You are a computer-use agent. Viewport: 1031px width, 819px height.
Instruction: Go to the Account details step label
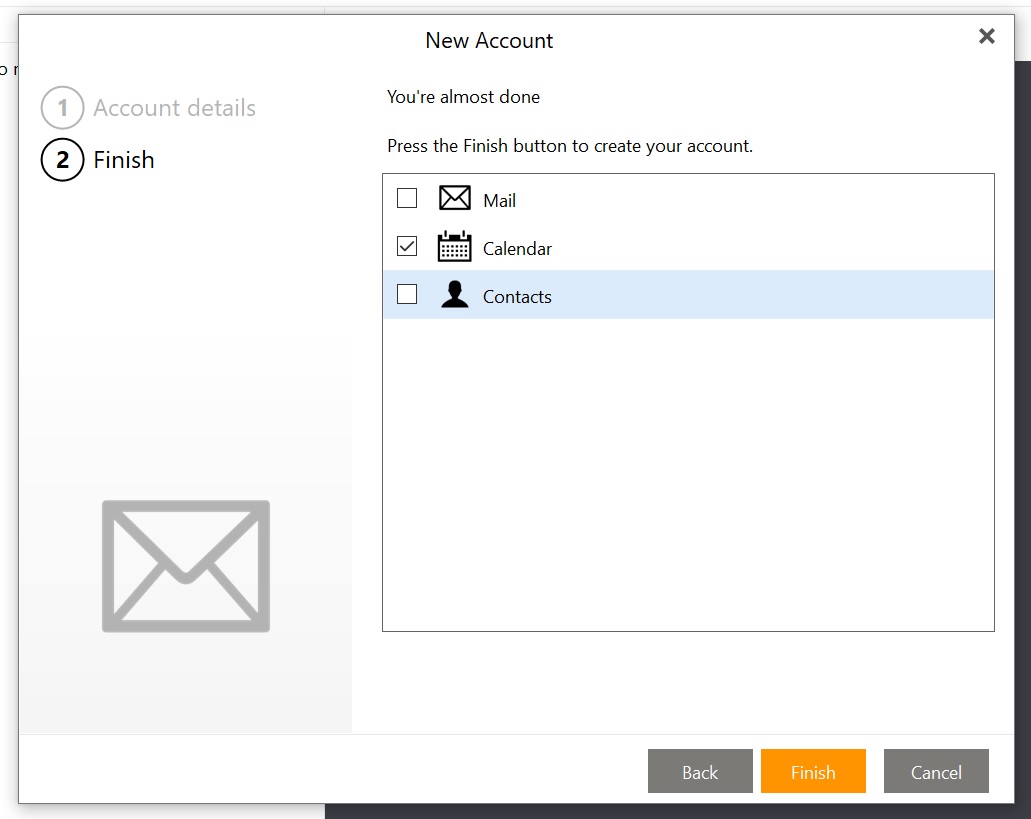coord(174,108)
